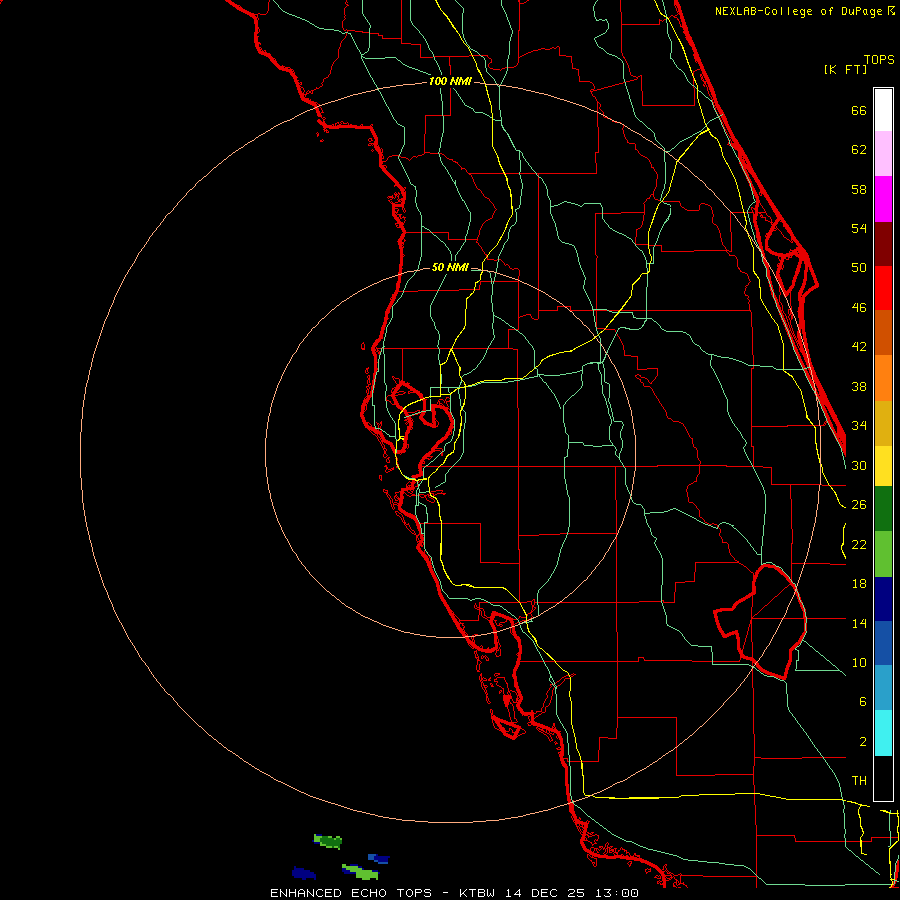Pick the medium blue legend swatch
The image size is (900, 900).
(x=883, y=643)
